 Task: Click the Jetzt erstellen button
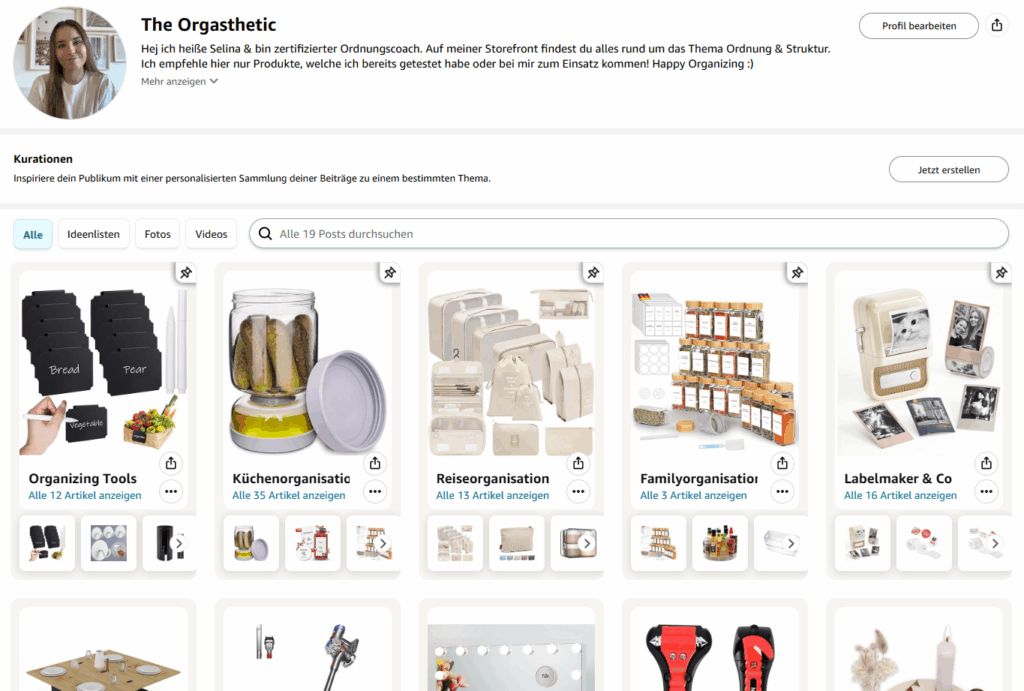click(x=948, y=170)
